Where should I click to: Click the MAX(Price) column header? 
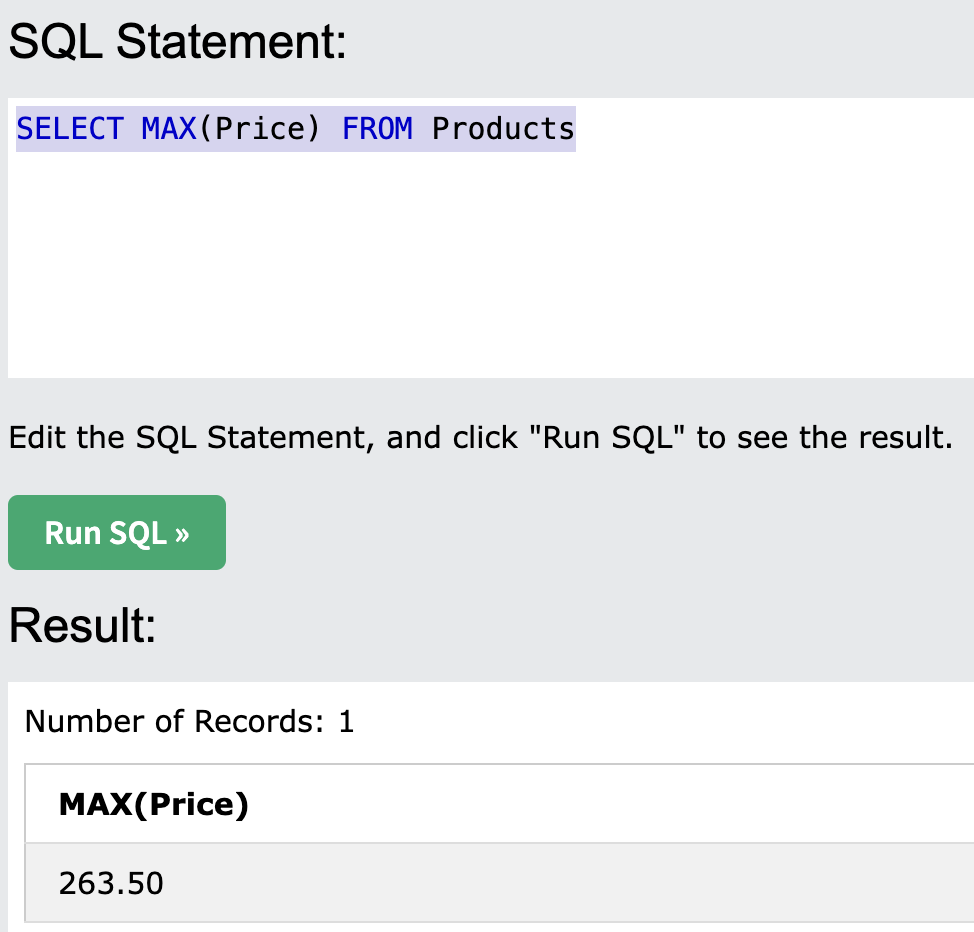point(153,804)
